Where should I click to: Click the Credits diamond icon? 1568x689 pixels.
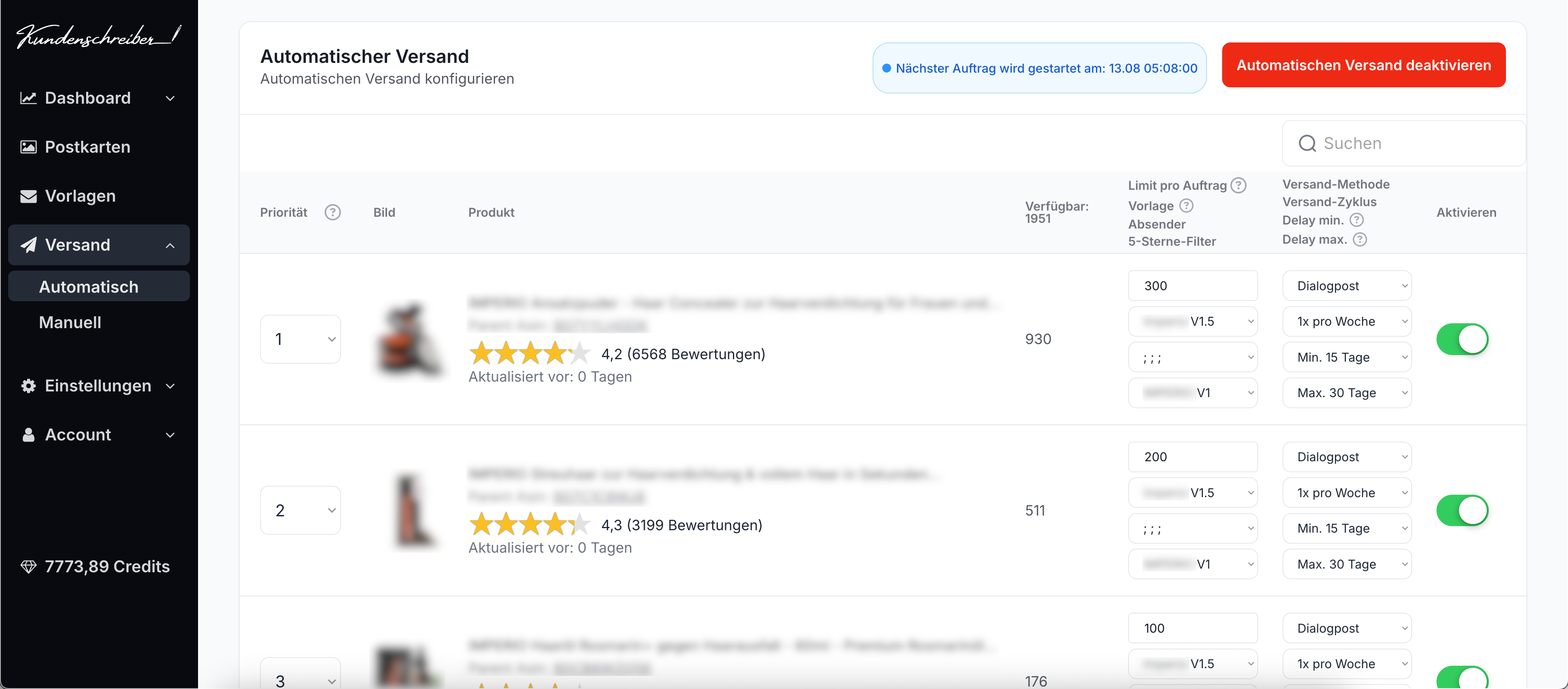point(28,567)
